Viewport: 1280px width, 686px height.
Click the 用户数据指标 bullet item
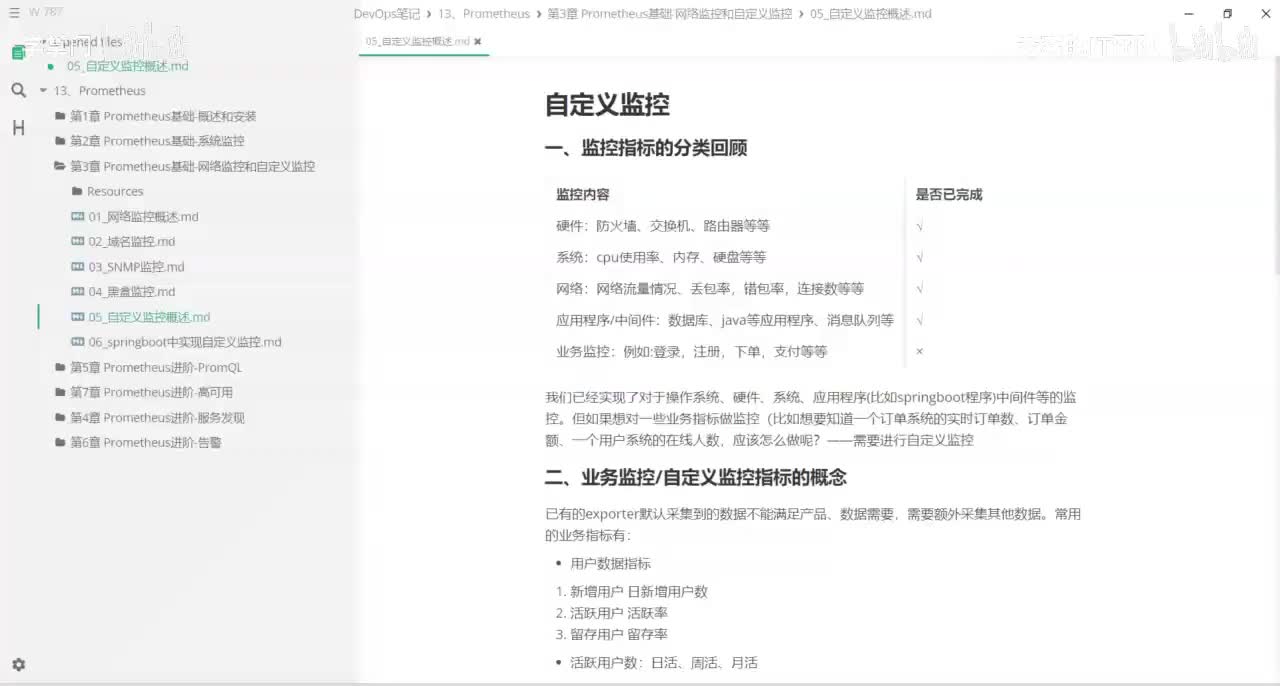pos(610,563)
